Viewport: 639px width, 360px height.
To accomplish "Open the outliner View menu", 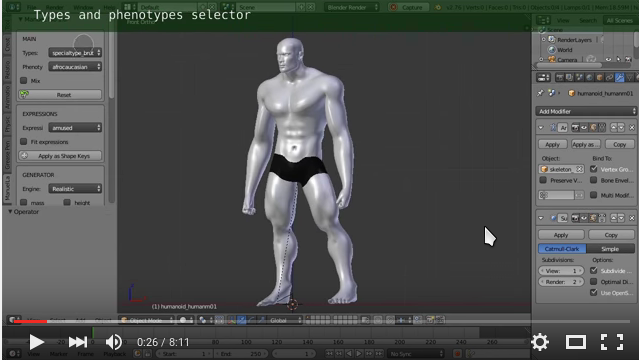I will [x=563, y=20].
